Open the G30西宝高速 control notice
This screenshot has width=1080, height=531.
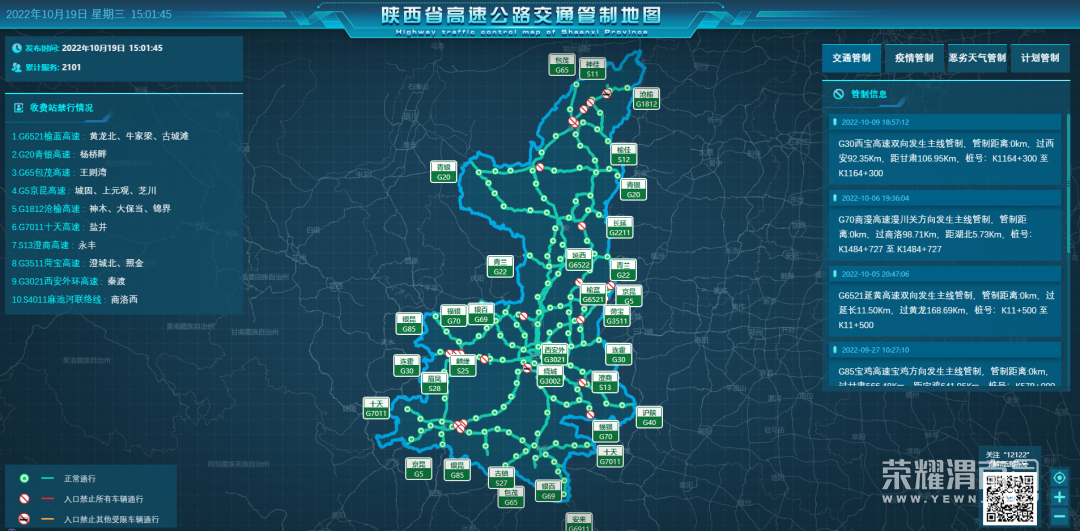(x=945, y=157)
